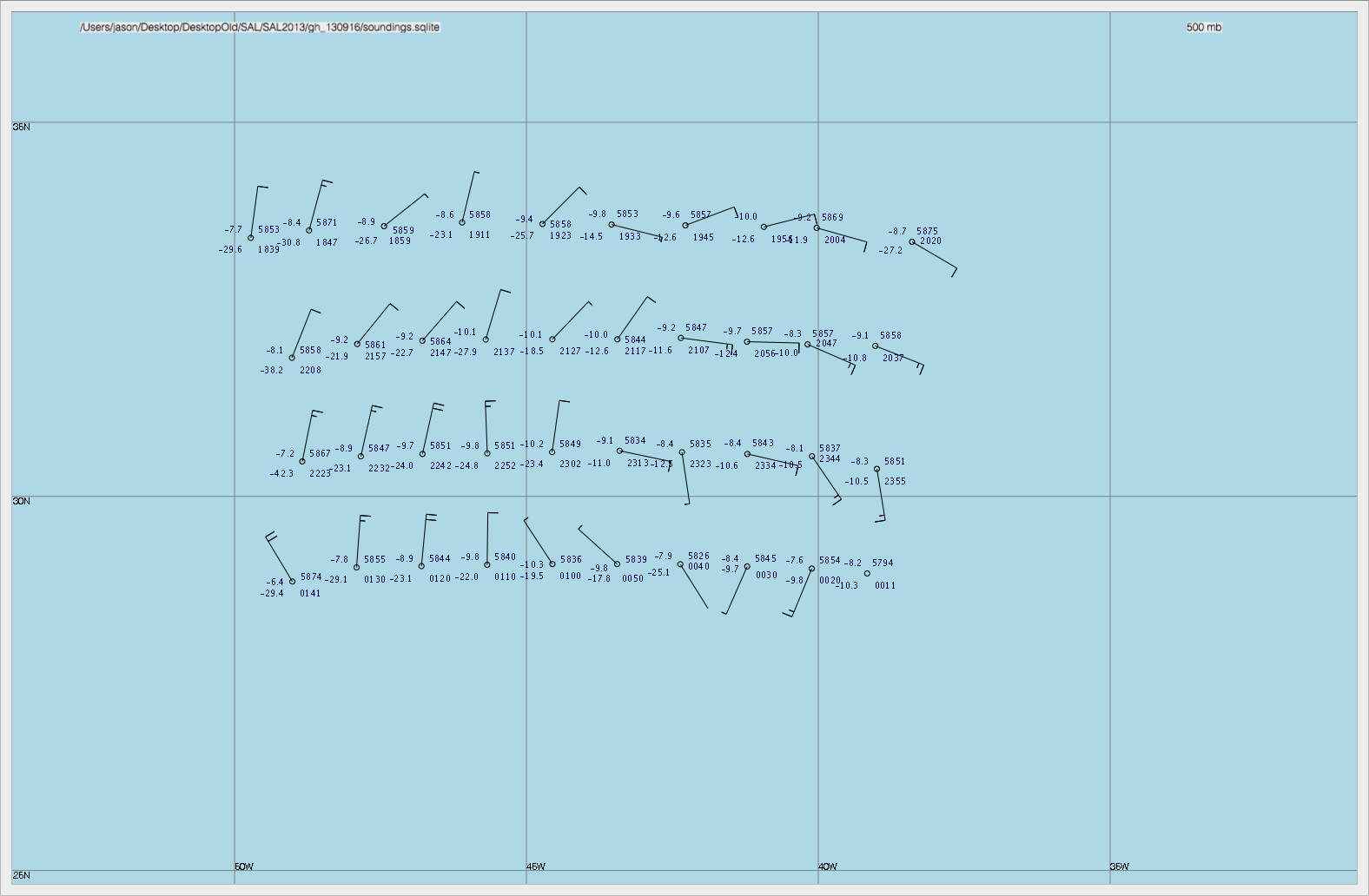Screen dimensions: 1369x896
Task: Select the sounding time value 0050
Action: (x=633, y=579)
